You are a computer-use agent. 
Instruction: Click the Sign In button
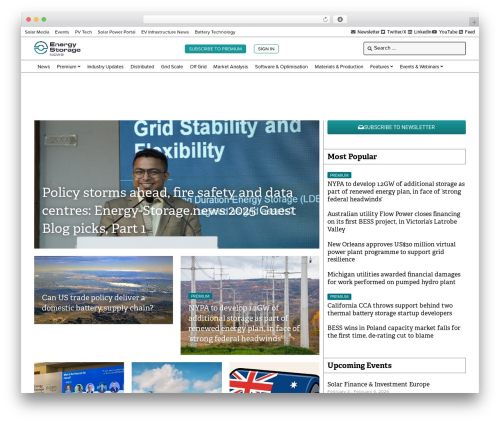pos(266,49)
